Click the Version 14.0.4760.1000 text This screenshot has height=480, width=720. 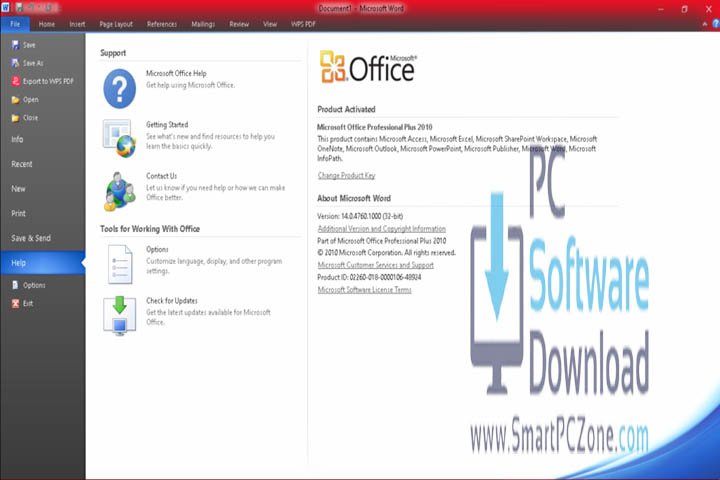tap(360, 216)
